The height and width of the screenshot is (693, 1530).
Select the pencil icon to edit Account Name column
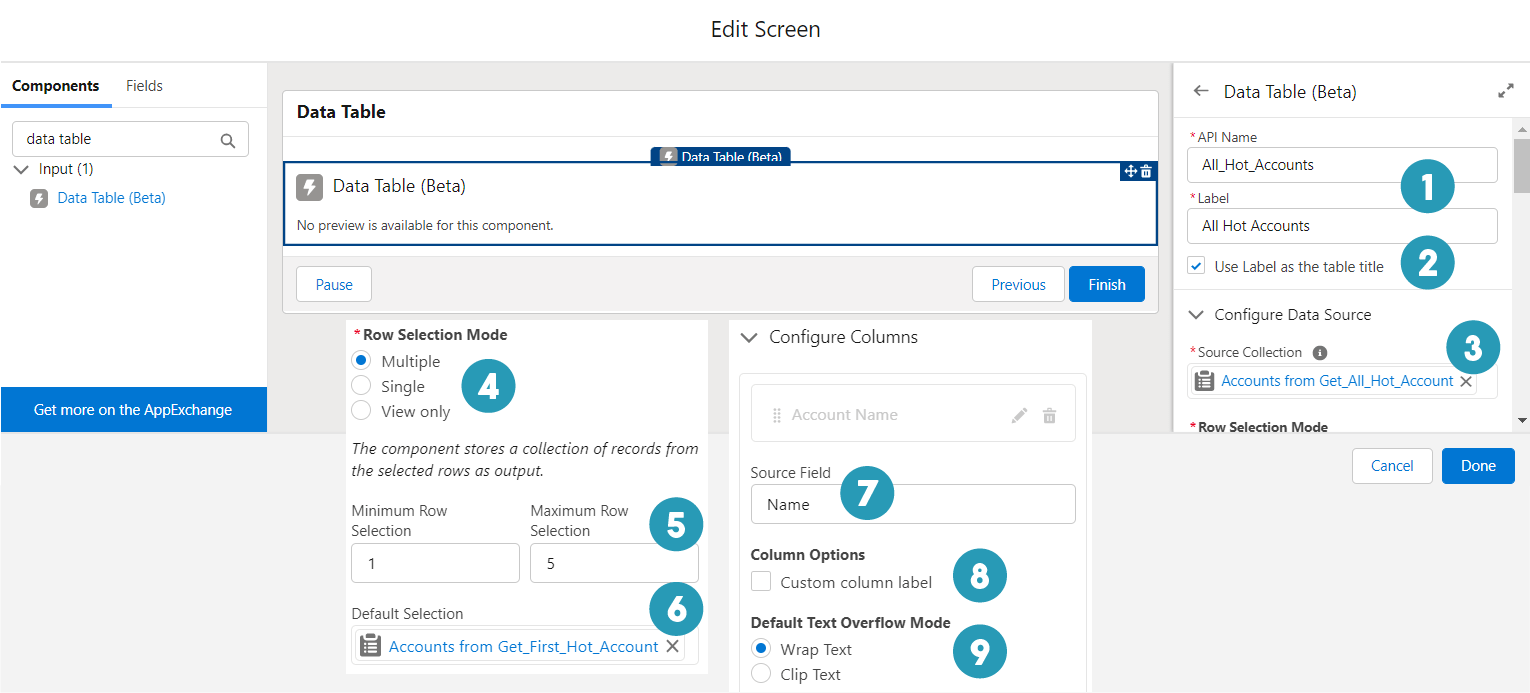click(1019, 413)
